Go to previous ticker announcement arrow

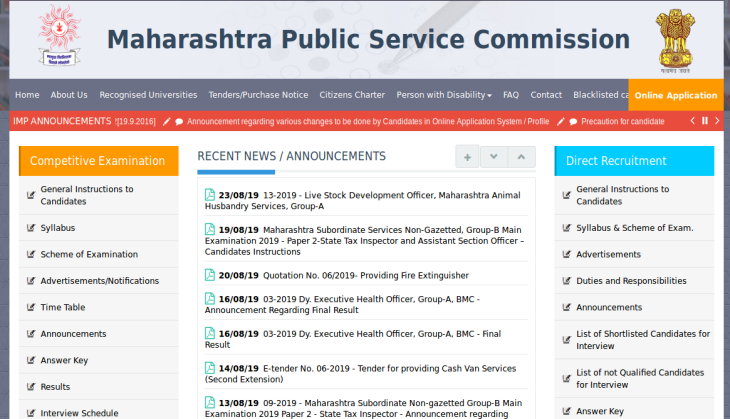click(x=693, y=121)
